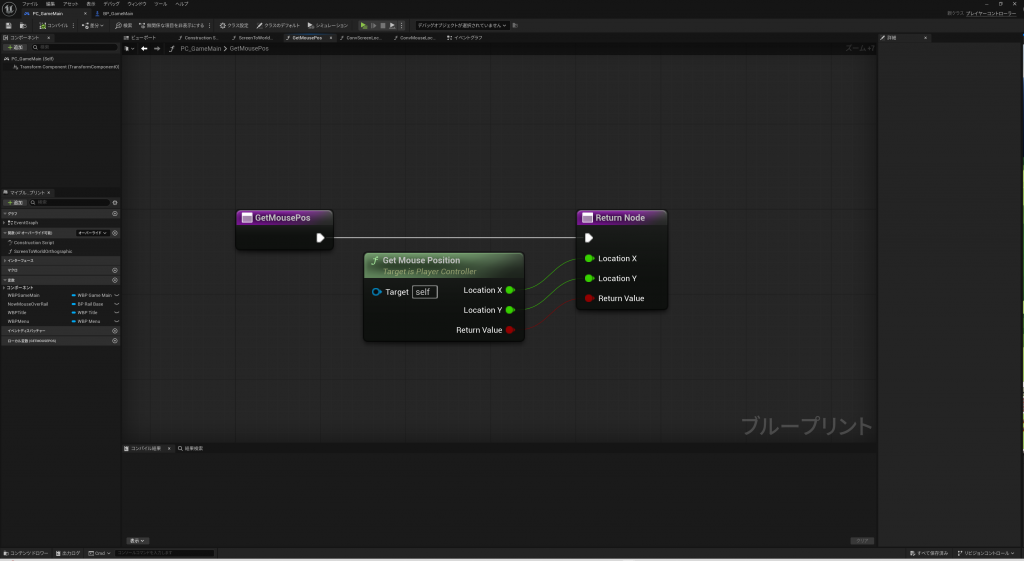This screenshot has width=1024, height=561.
Task: Open the 差分 diff dropdown
Action: click(93, 25)
